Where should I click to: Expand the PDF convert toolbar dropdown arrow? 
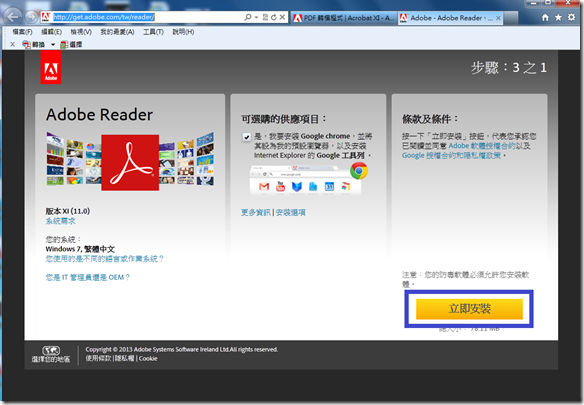point(53,45)
